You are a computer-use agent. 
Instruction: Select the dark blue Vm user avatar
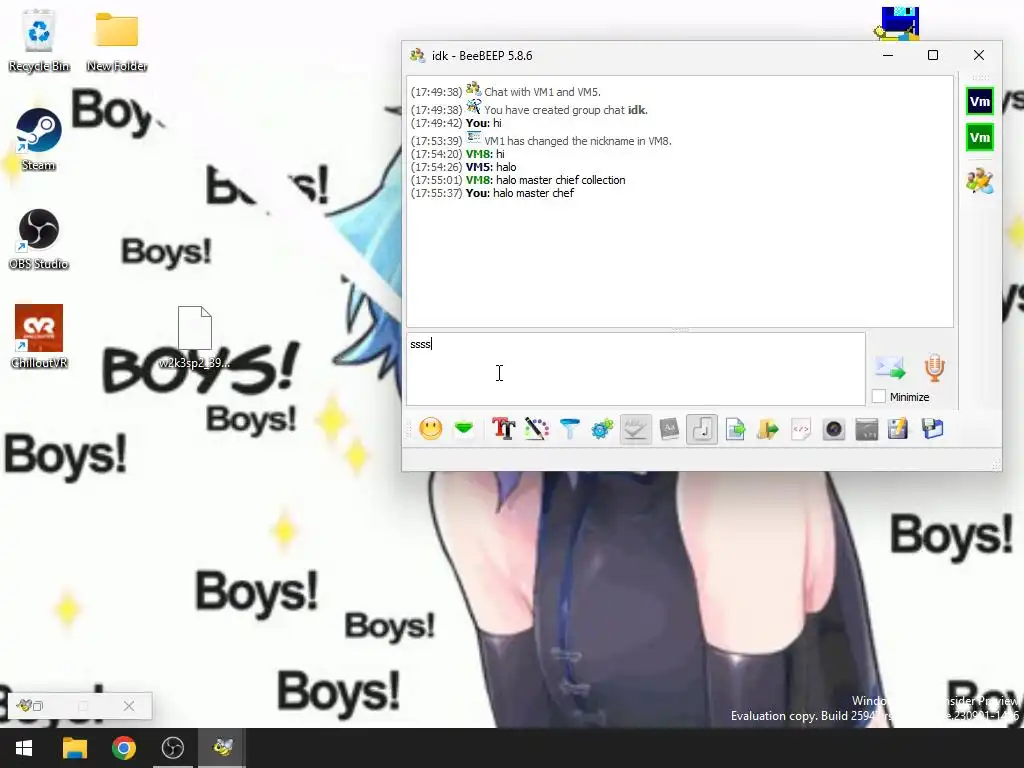tap(980, 101)
